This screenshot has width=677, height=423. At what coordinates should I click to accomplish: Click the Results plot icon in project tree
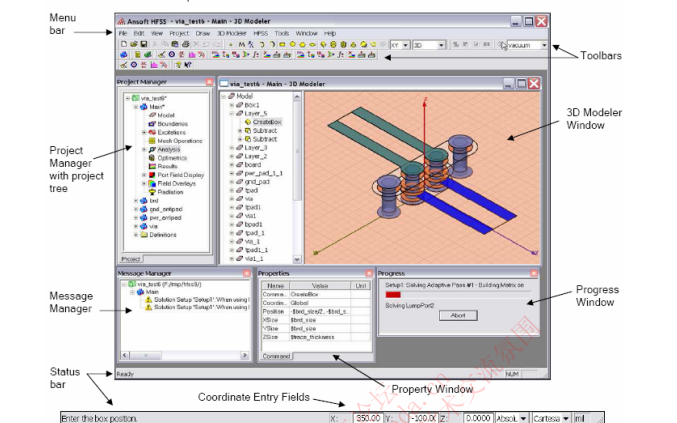[x=152, y=166]
